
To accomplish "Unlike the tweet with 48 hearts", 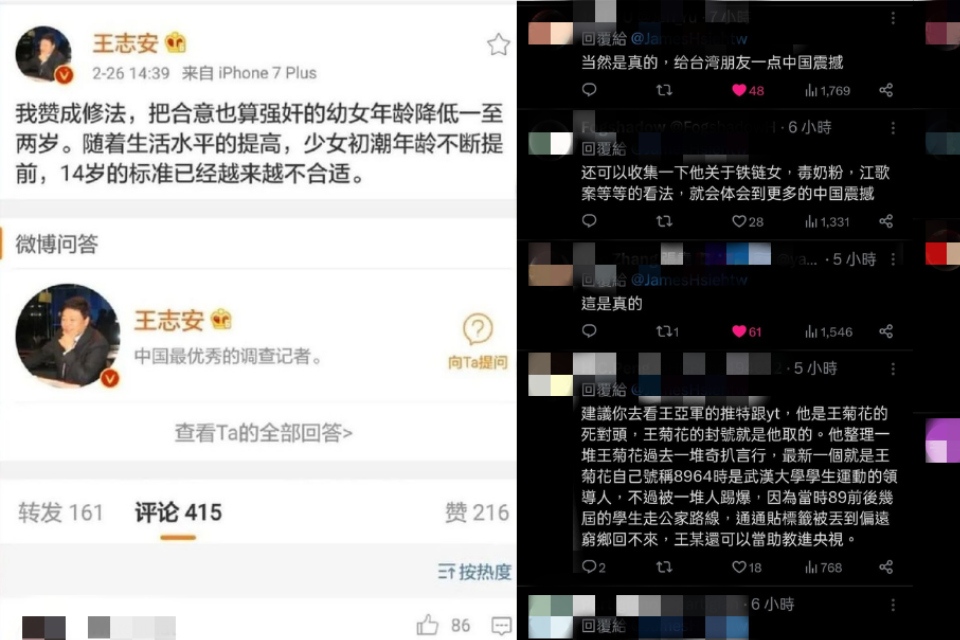I will tap(748, 91).
